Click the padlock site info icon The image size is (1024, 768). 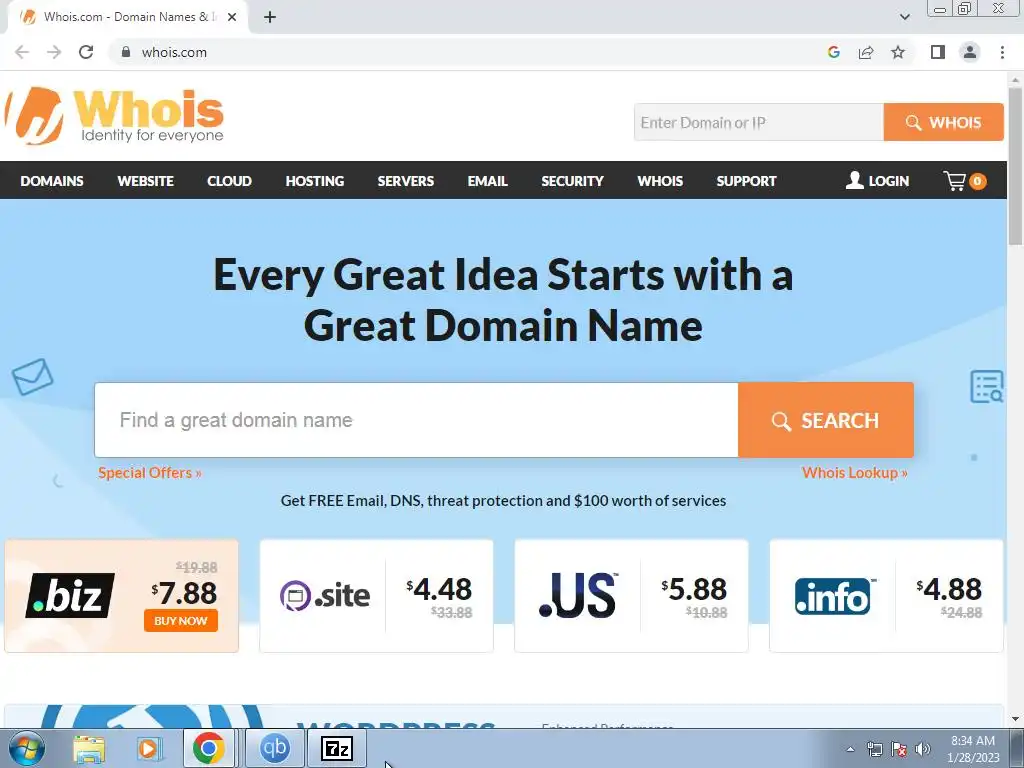126,52
